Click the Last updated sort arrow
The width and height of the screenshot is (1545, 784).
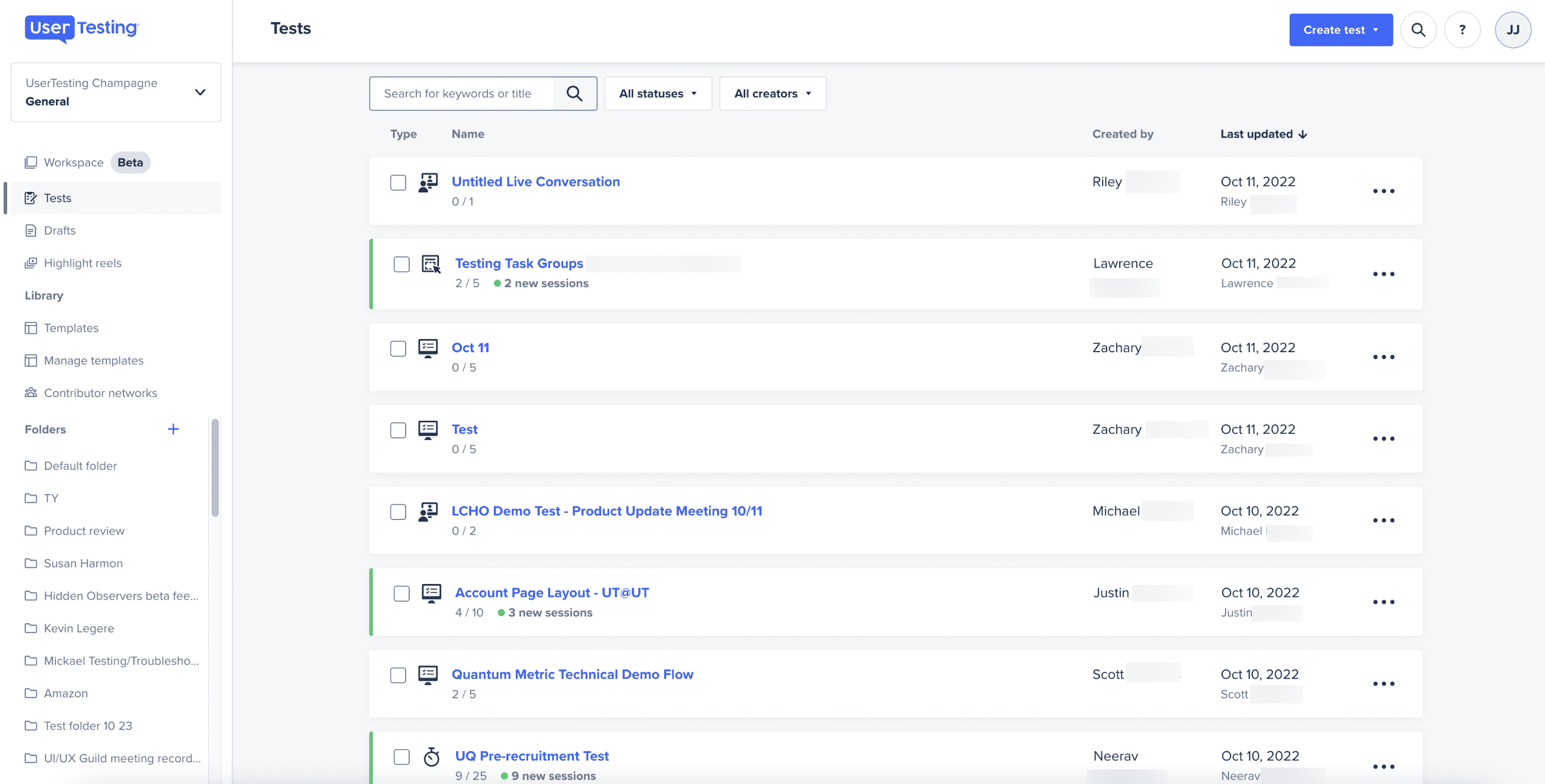[x=1303, y=135]
